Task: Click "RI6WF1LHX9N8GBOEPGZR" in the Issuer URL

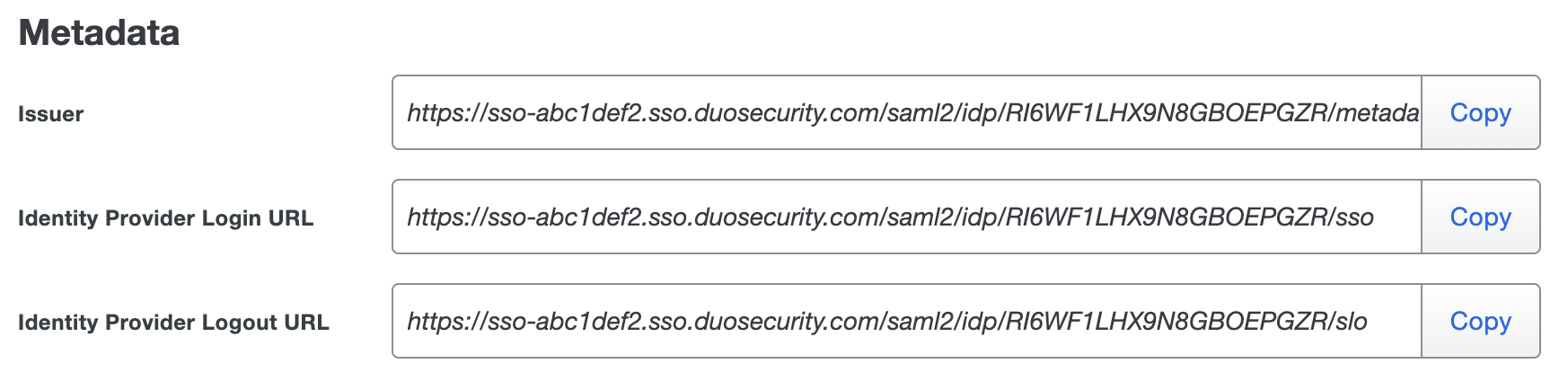Action: point(1167,113)
